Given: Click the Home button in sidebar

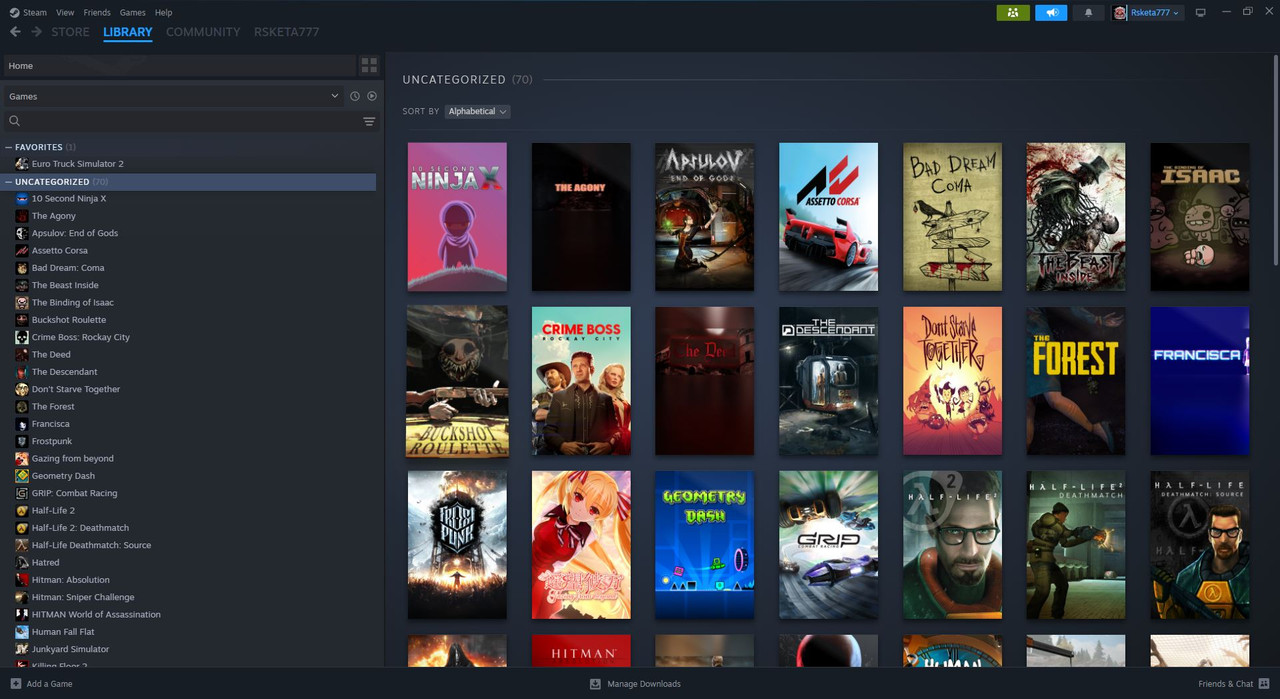Looking at the screenshot, I should pyautogui.click(x=179, y=66).
